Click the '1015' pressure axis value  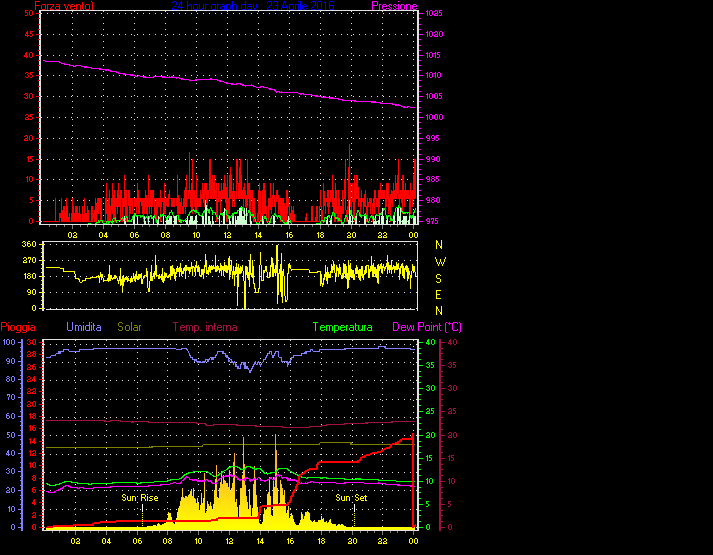434,55
